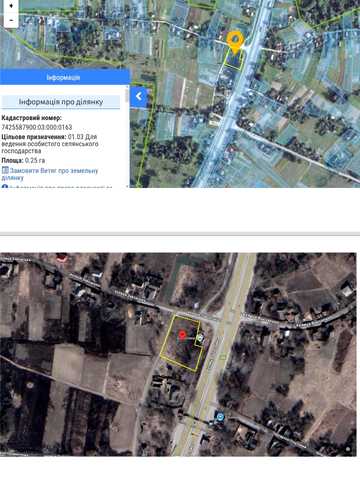Image resolution: width=360 pixels, height=480 pixels.
Task: Click the green circular marker beside red pin
Action: coord(199,338)
